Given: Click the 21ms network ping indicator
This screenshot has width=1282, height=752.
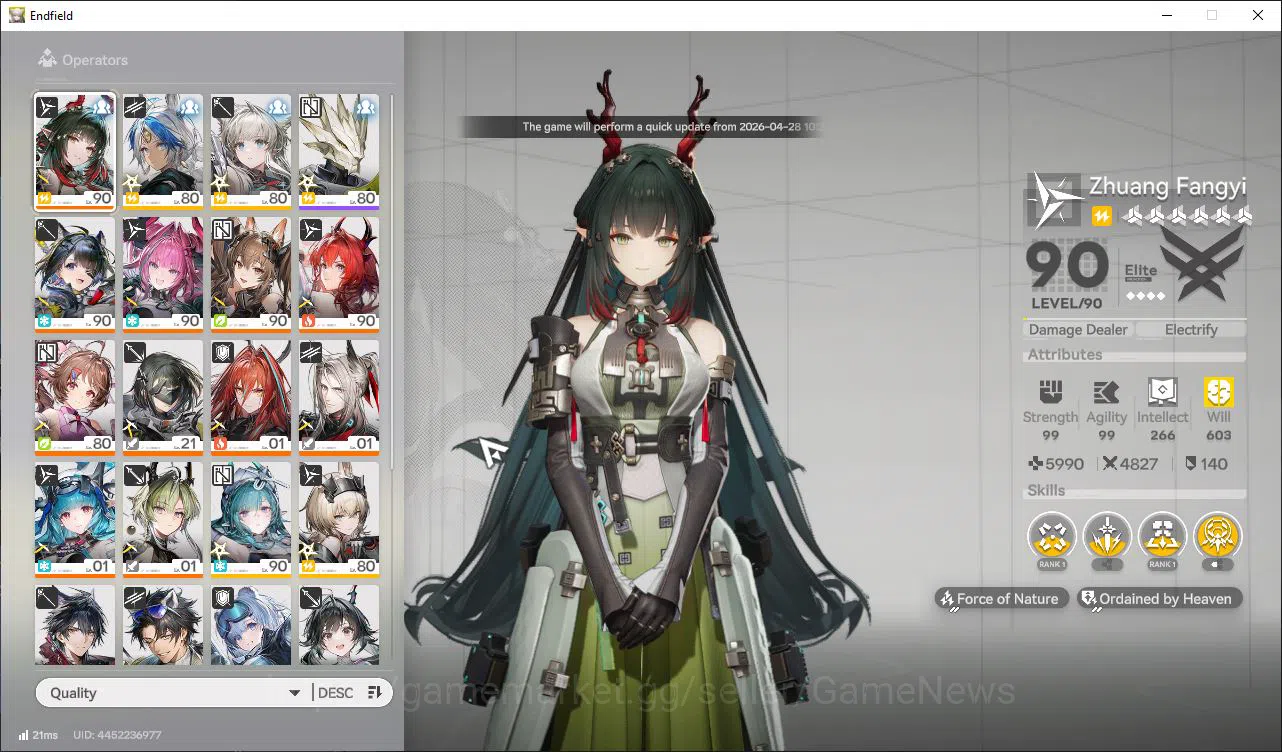Looking at the screenshot, I should pos(37,735).
